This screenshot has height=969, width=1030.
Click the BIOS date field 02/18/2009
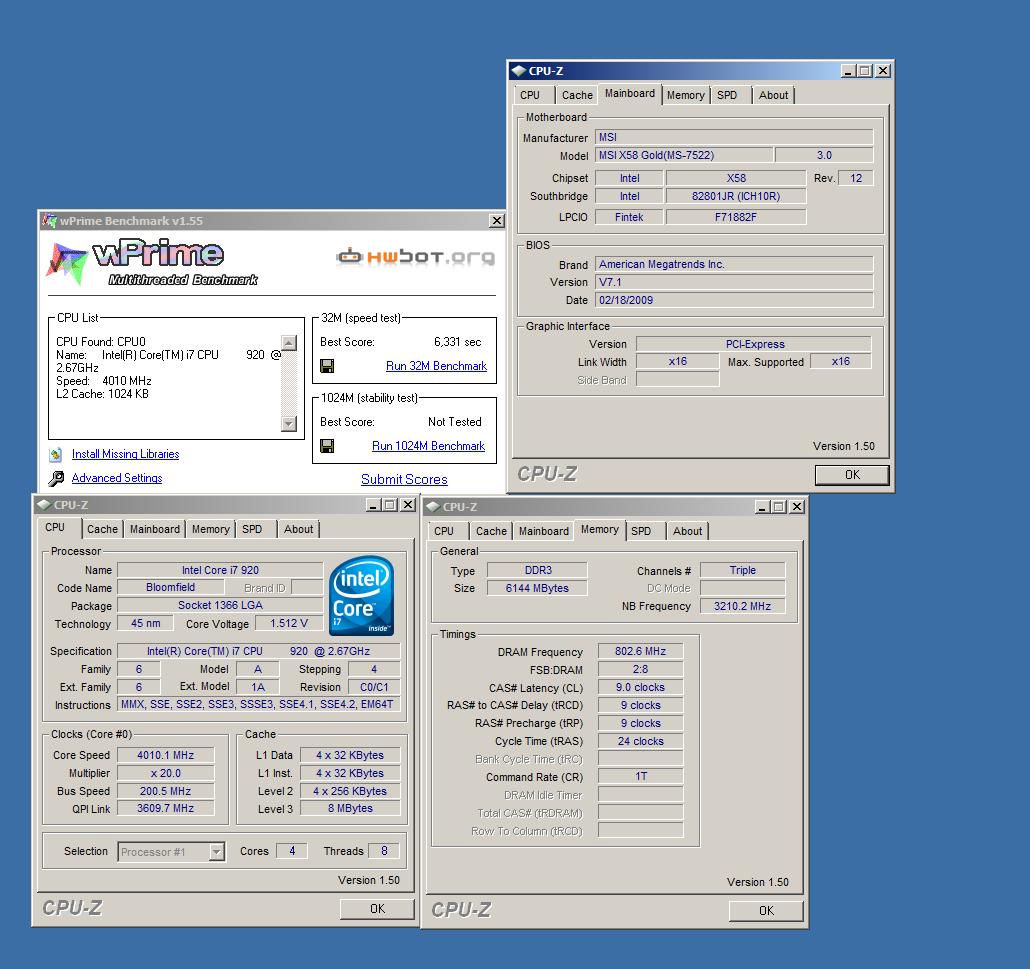[x=734, y=300]
